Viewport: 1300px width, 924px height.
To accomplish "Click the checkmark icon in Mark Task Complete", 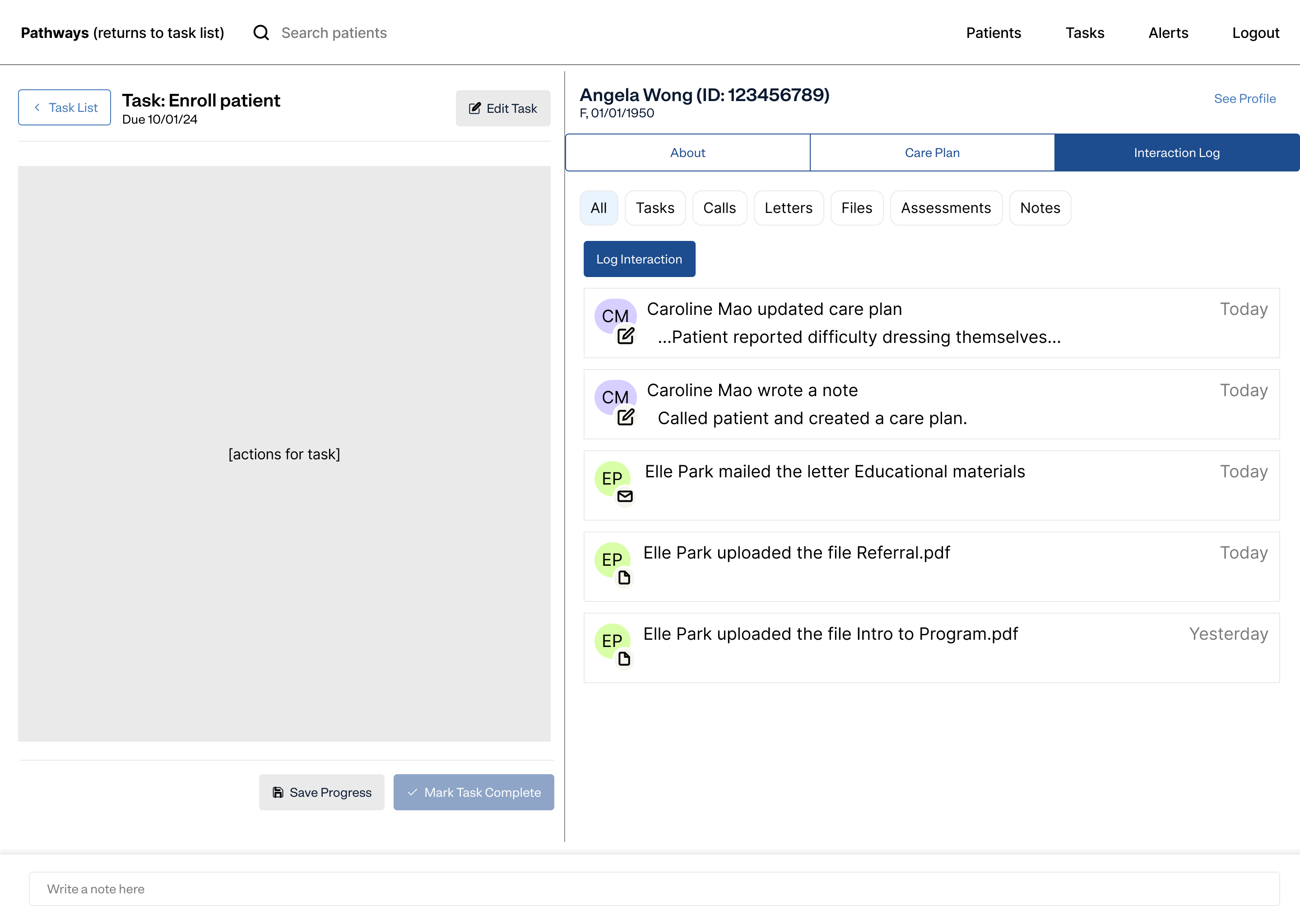I will [413, 792].
